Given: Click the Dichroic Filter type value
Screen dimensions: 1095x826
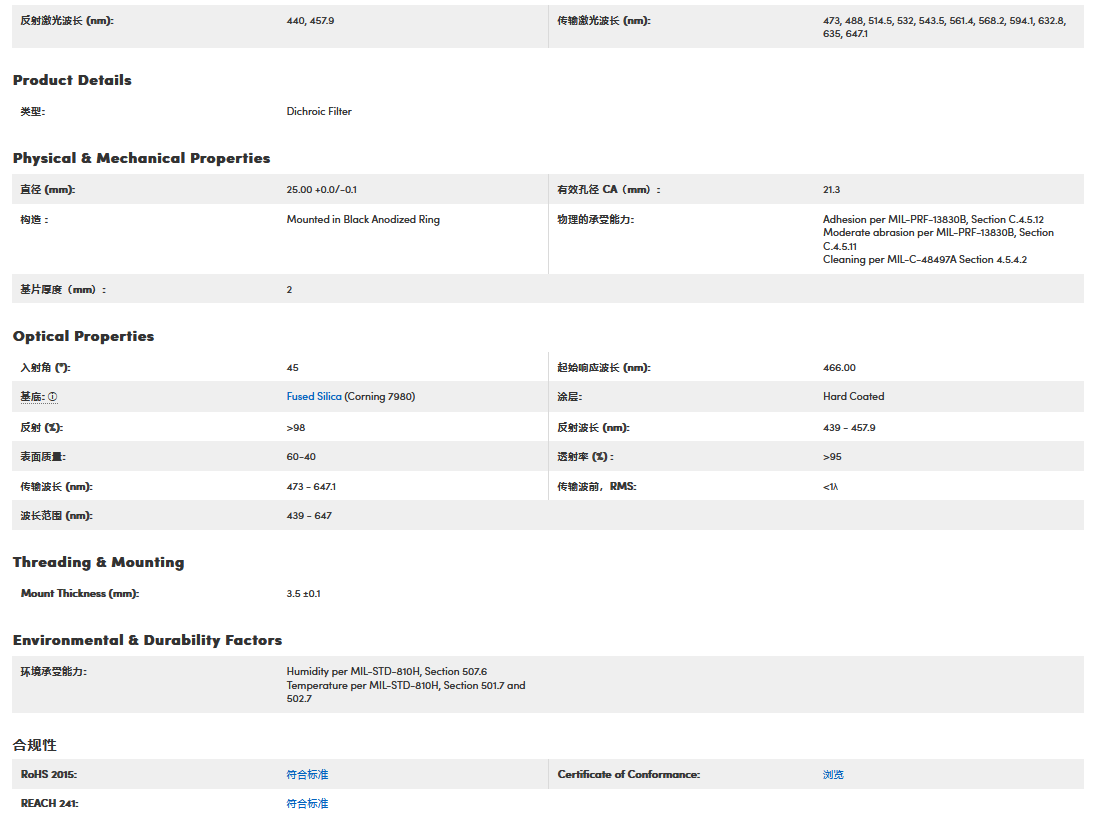Looking at the screenshot, I should pyautogui.click(x=319, y=112).
